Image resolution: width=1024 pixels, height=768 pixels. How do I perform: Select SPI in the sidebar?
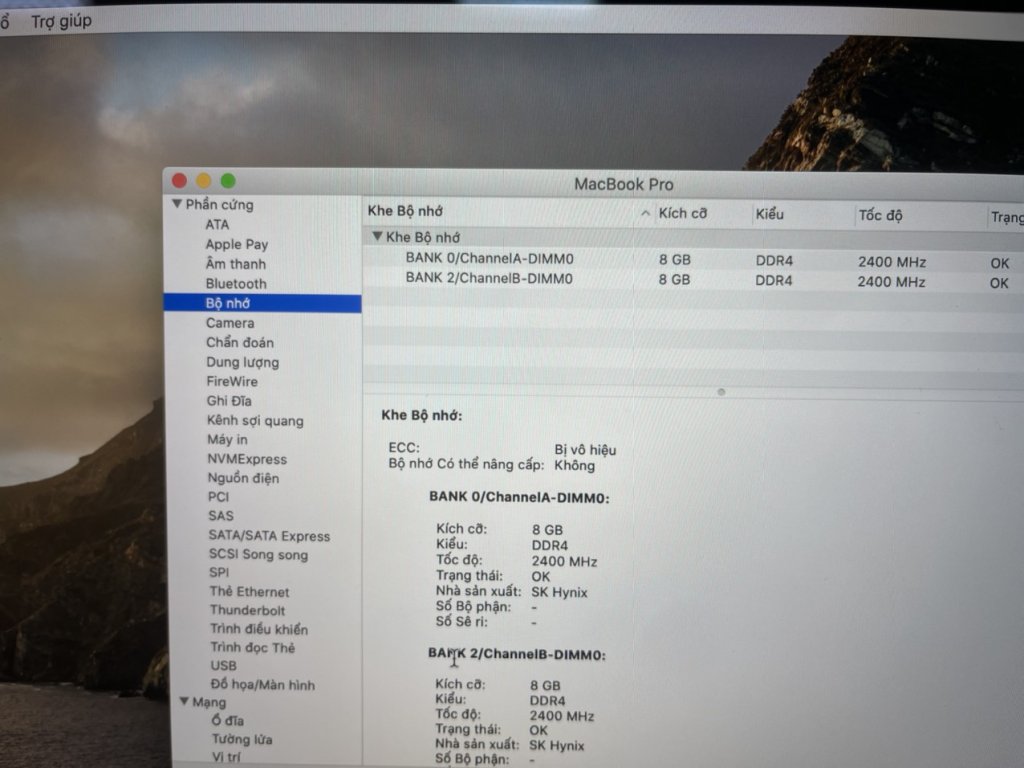tap(219, 573)
